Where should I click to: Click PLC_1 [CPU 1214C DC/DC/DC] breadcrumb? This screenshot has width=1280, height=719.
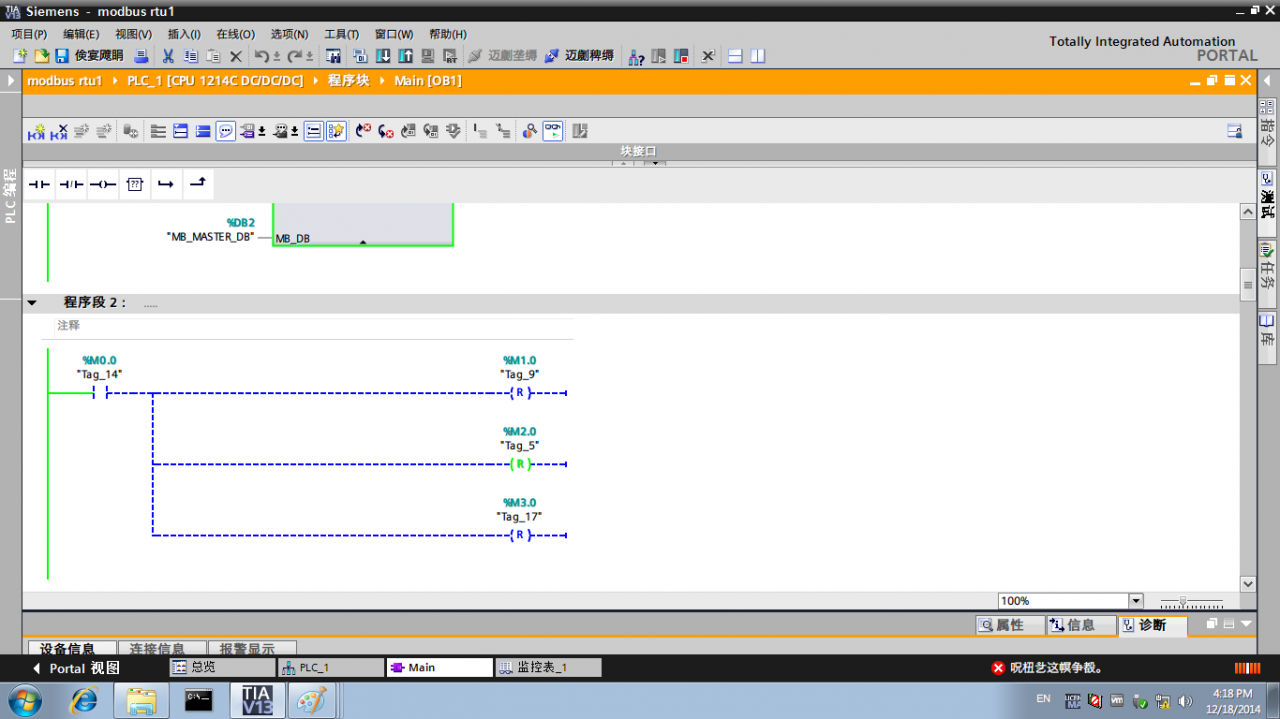215,81
